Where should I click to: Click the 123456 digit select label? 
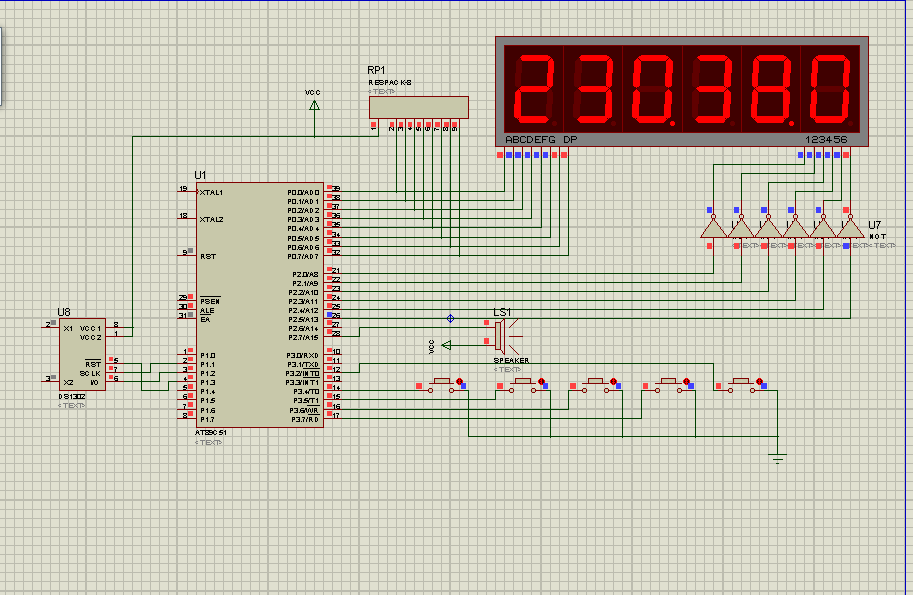pyautogui.click(x=826, y=140)
